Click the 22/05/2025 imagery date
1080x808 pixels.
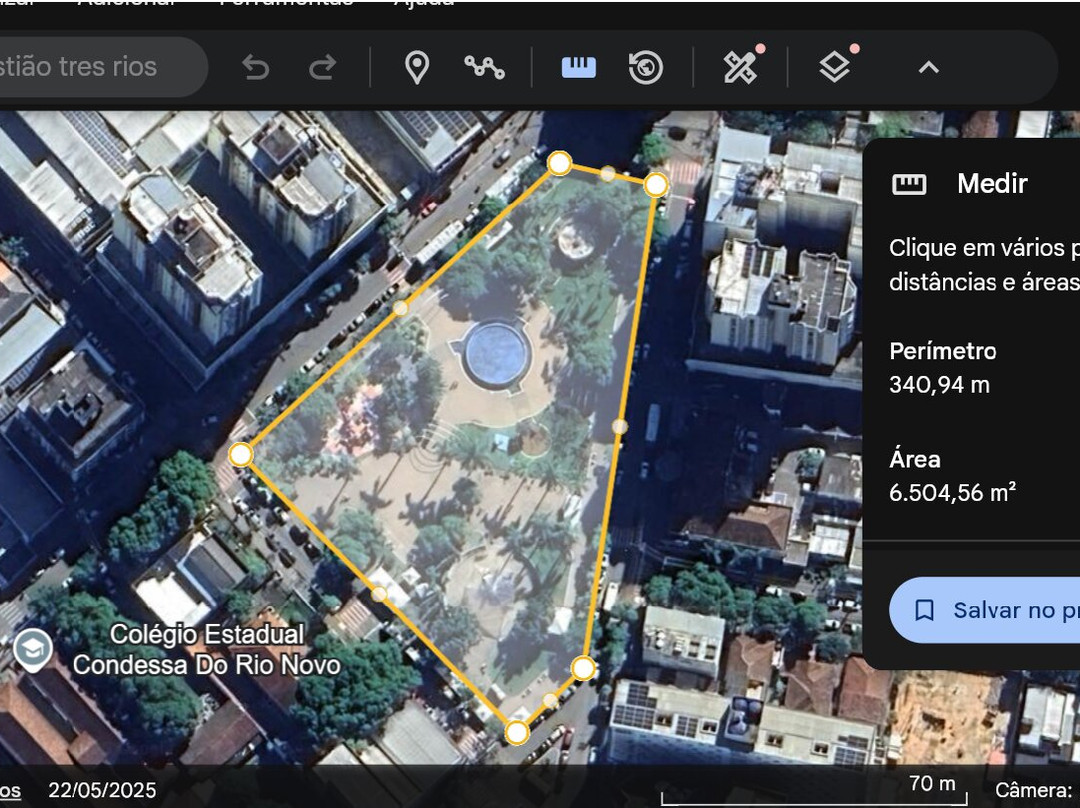(x=102, y=790)
